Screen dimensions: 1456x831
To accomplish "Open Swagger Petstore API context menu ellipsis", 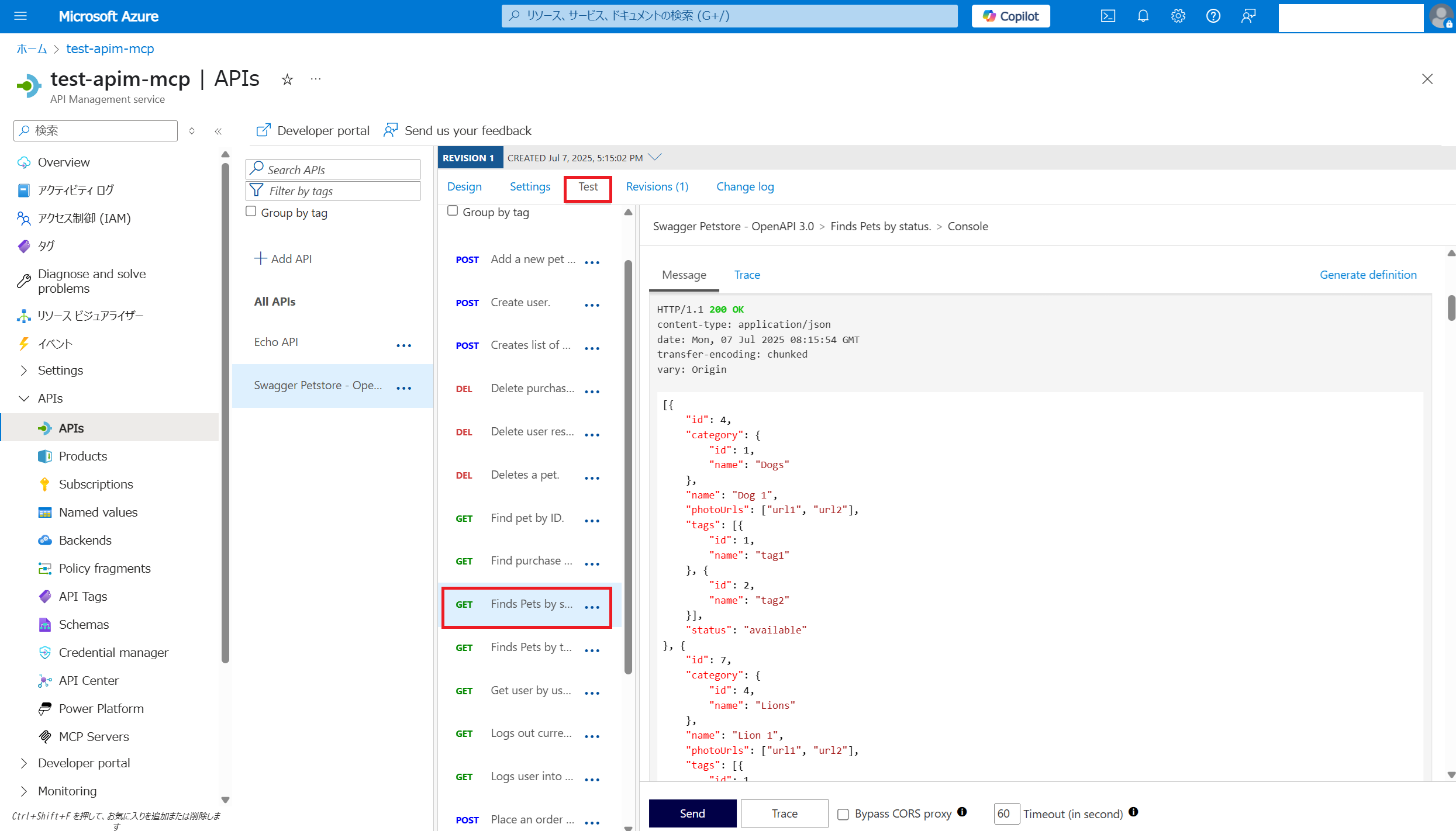I will pos(404,388).
